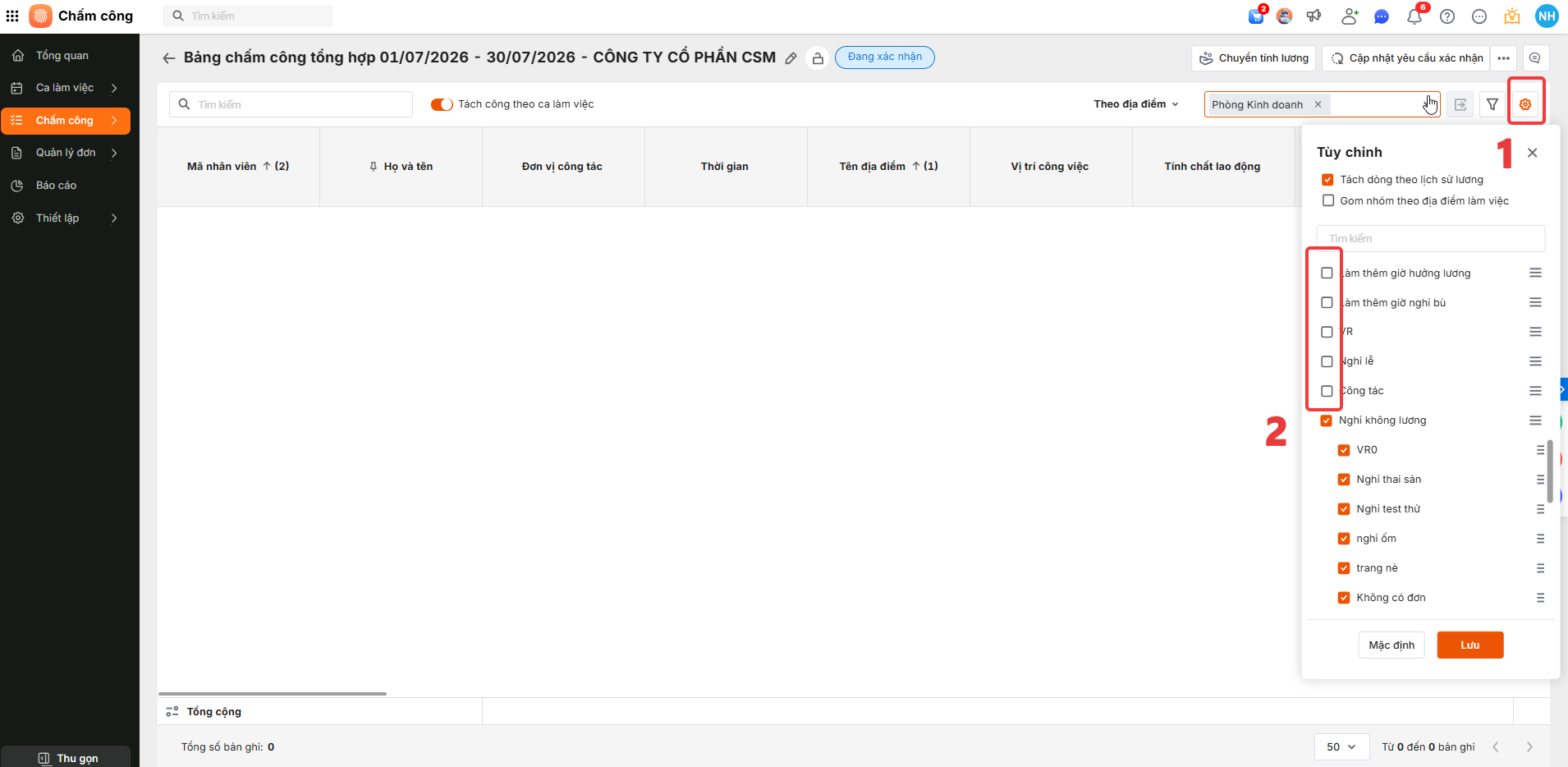Screen dimensions: 1568x767
Task: Check the Công tác checkbox
Action: (1327, 392)
